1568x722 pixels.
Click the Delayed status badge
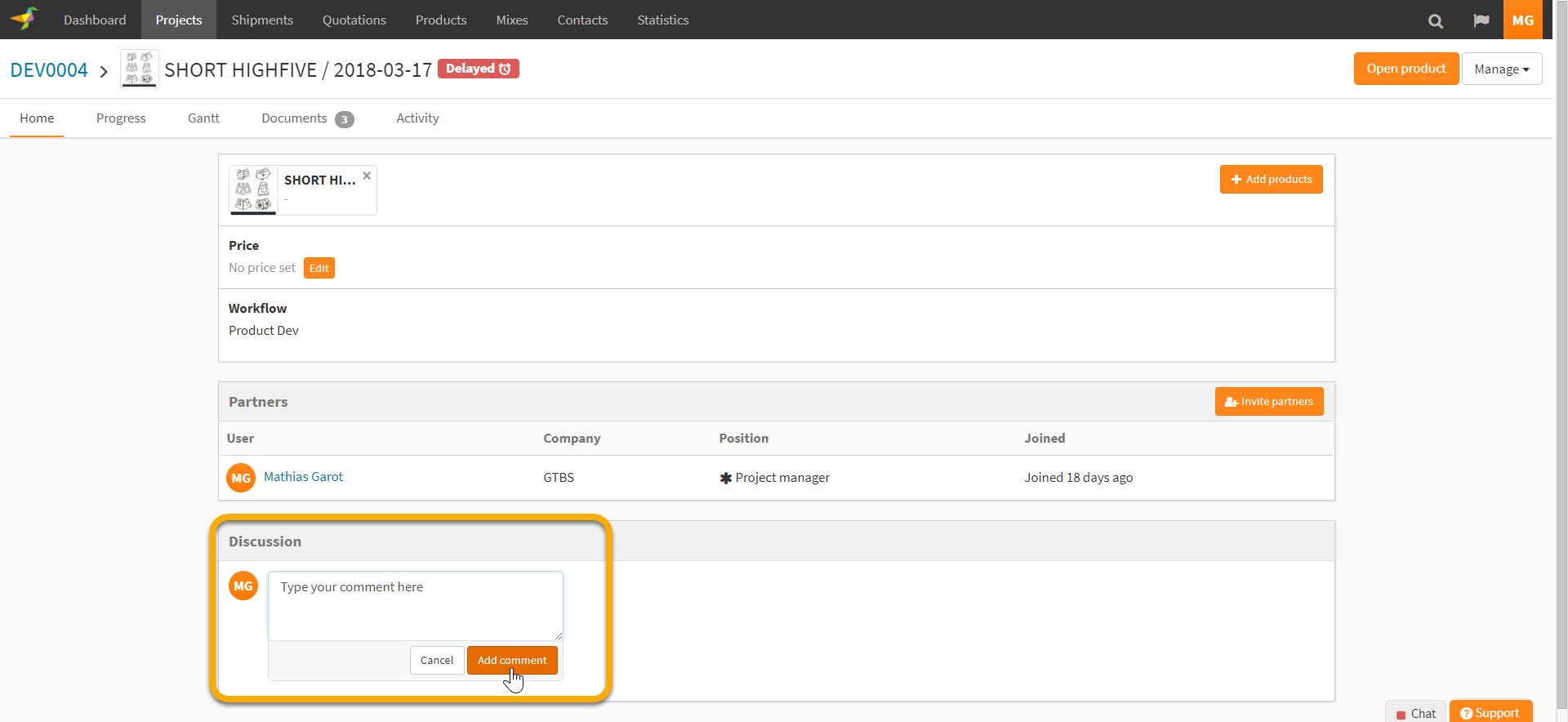pos(478,69)
